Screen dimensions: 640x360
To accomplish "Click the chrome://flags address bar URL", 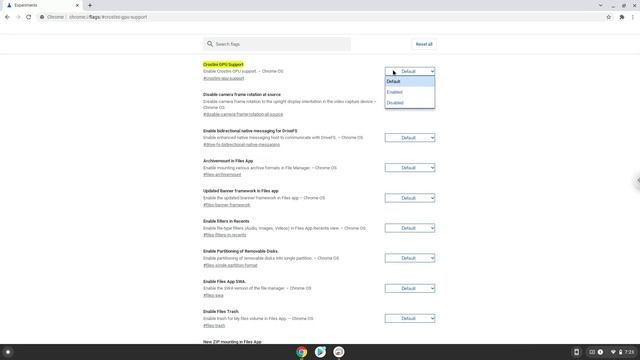I will 108,17.
